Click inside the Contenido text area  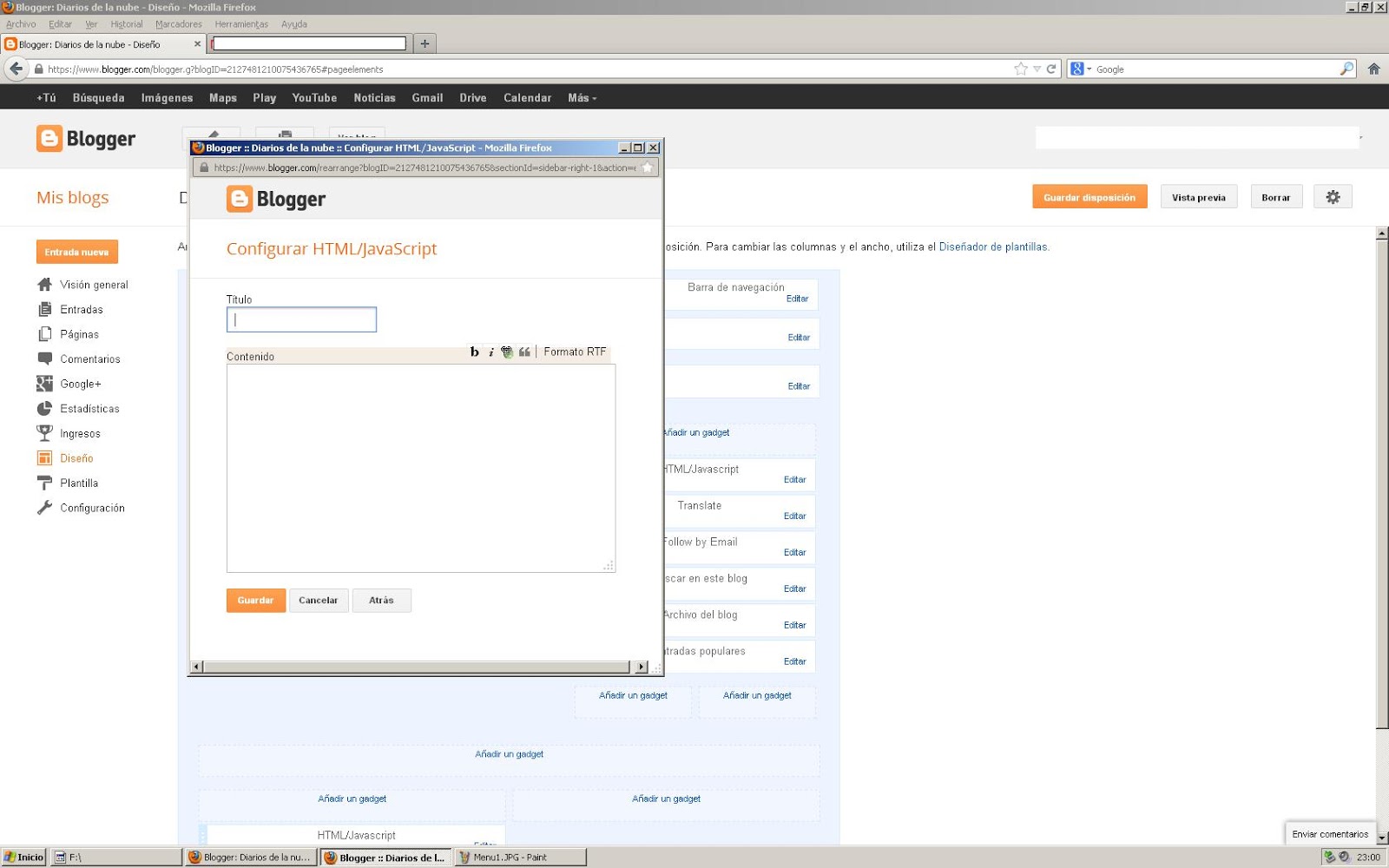tap(421, 468)
